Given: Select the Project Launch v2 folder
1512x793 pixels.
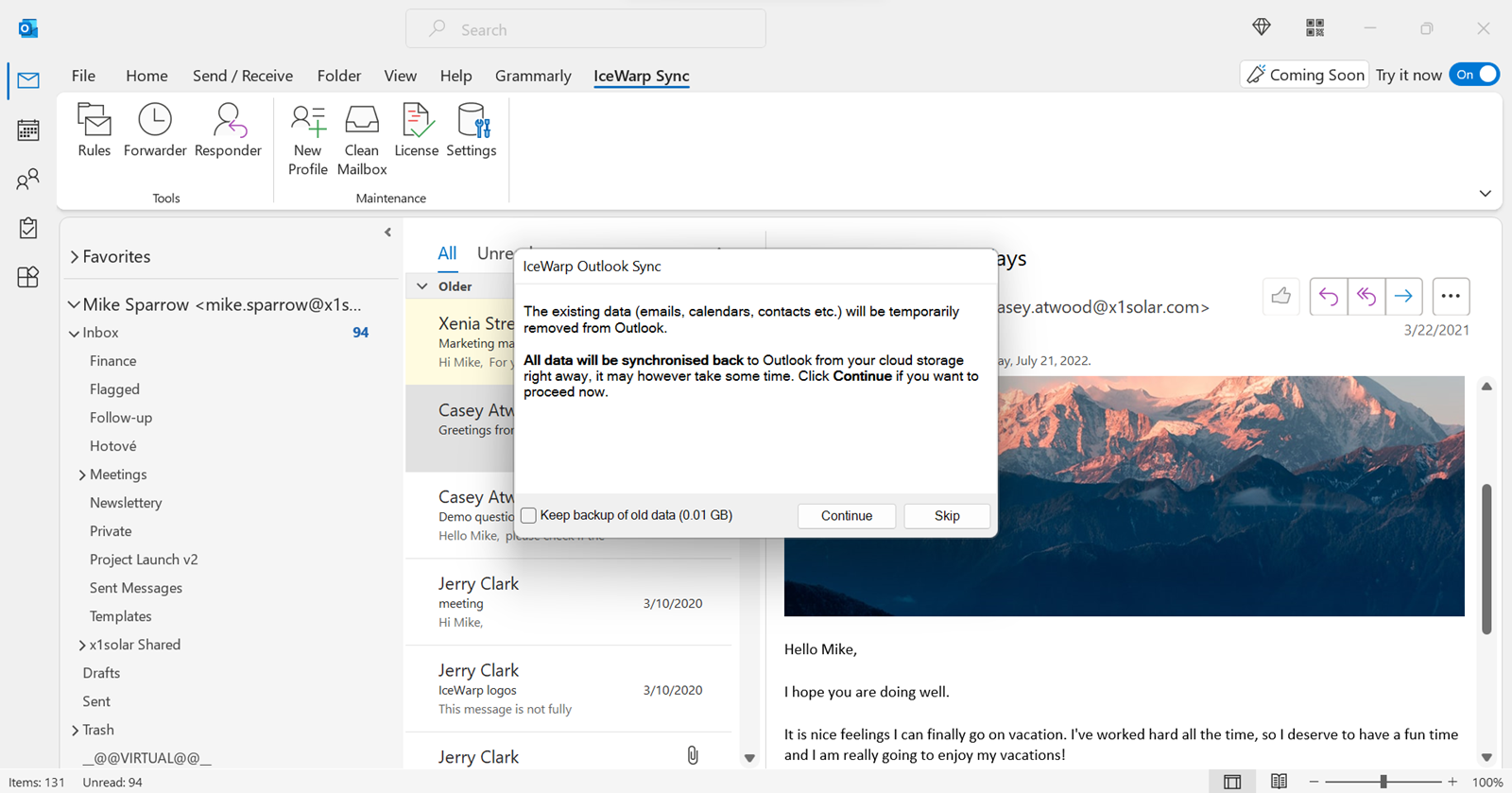Looking at the screenshot, I should coord(144,560).
